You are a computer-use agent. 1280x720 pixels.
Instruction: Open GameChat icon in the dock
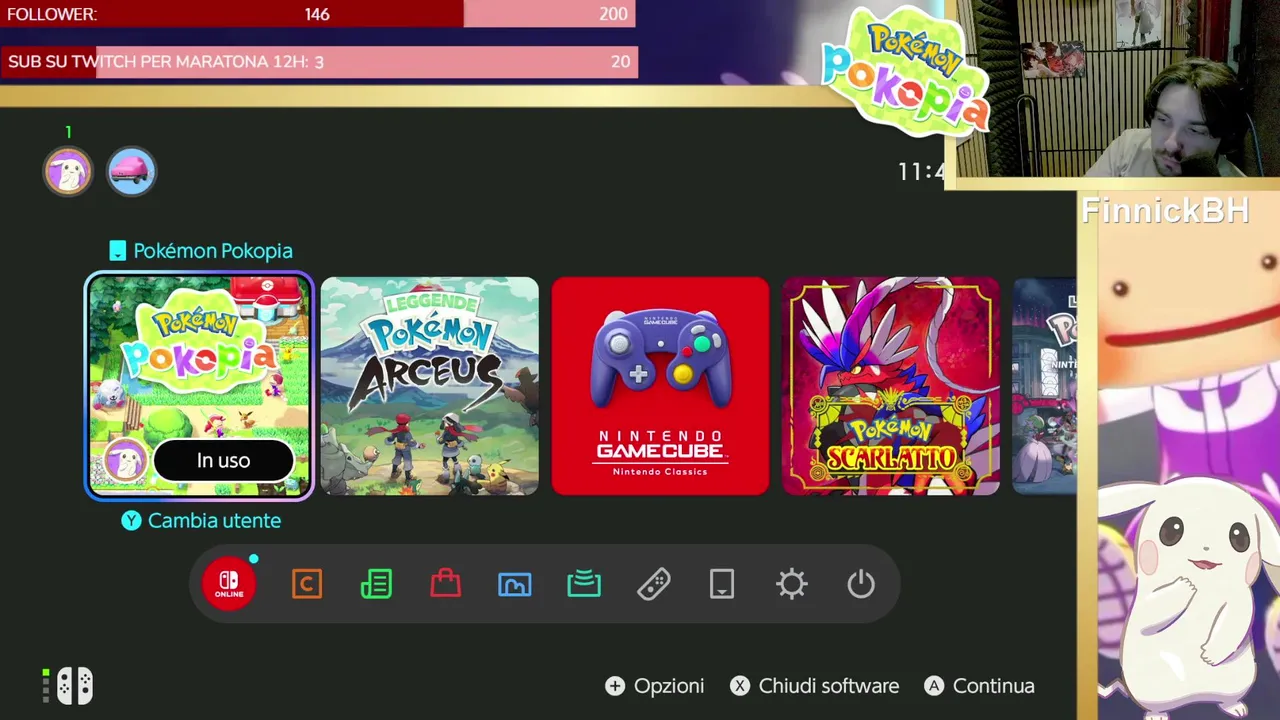tap(307, 584)
